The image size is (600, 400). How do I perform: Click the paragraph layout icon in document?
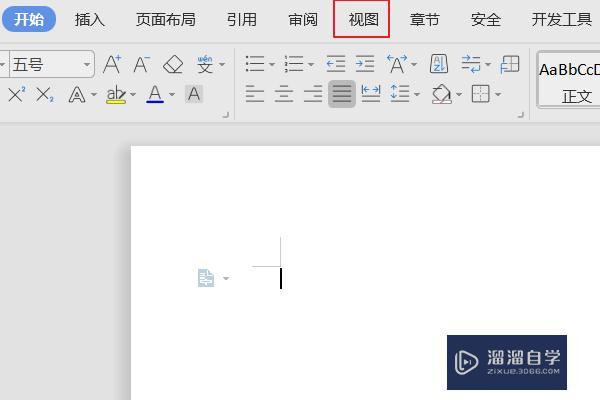(x=206, y=278)
